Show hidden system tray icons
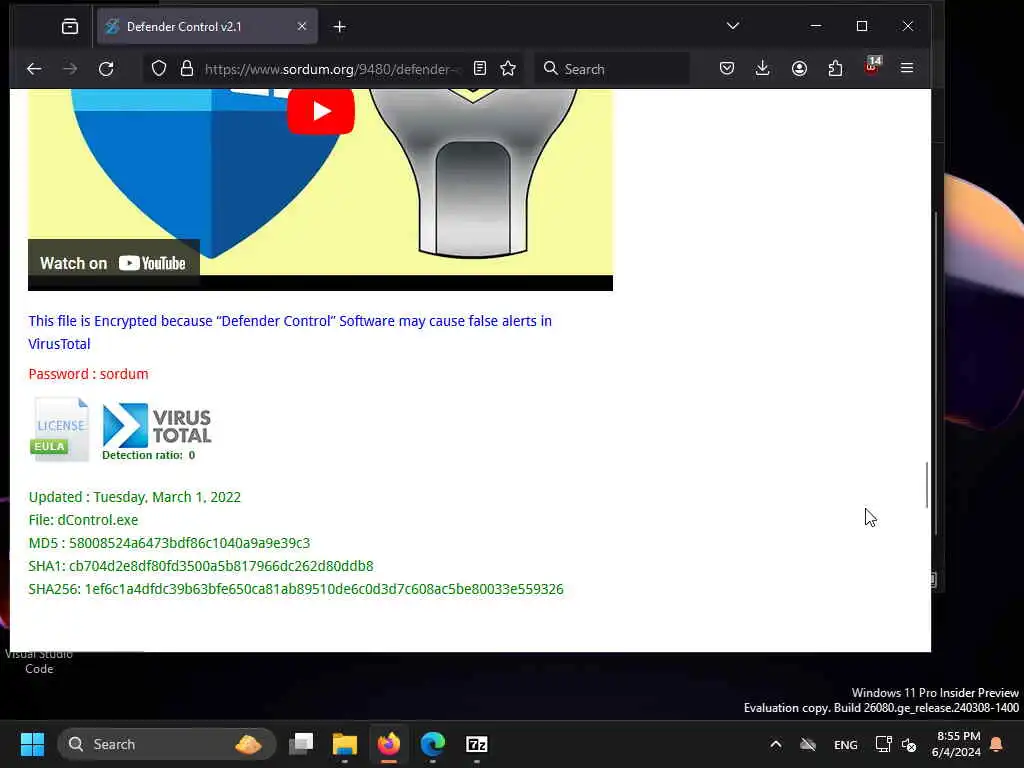1024x768 pixels. click(775, 744)
